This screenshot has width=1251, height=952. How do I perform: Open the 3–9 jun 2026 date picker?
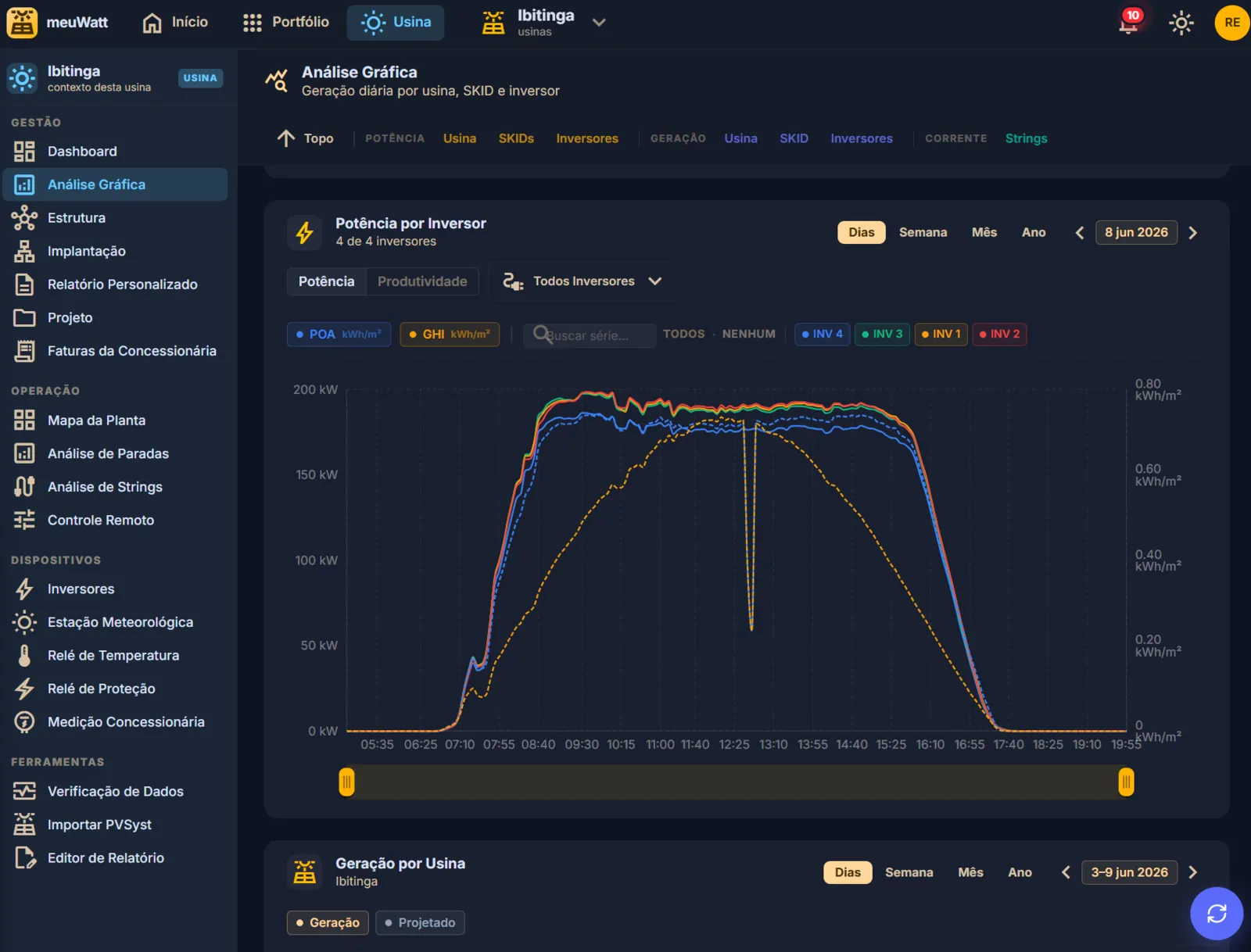(x=1129, y=872)
